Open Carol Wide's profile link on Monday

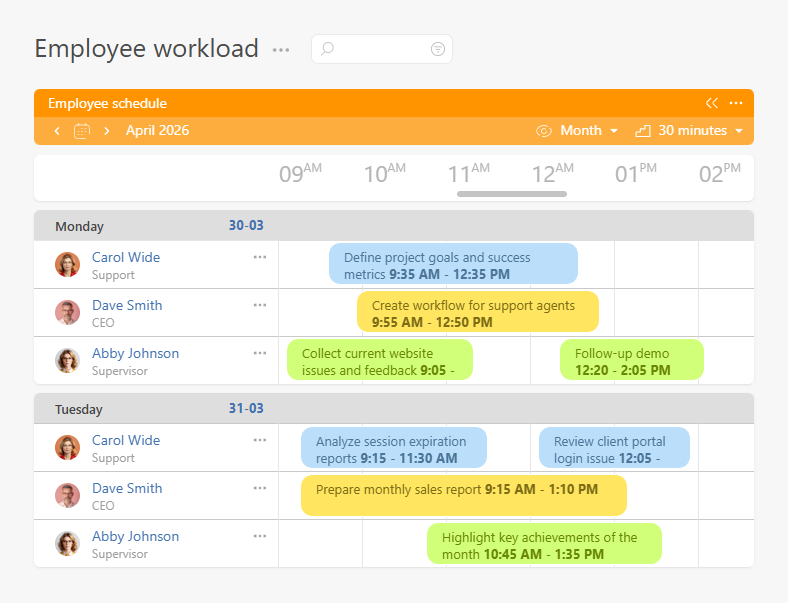[x=126, y=257]
